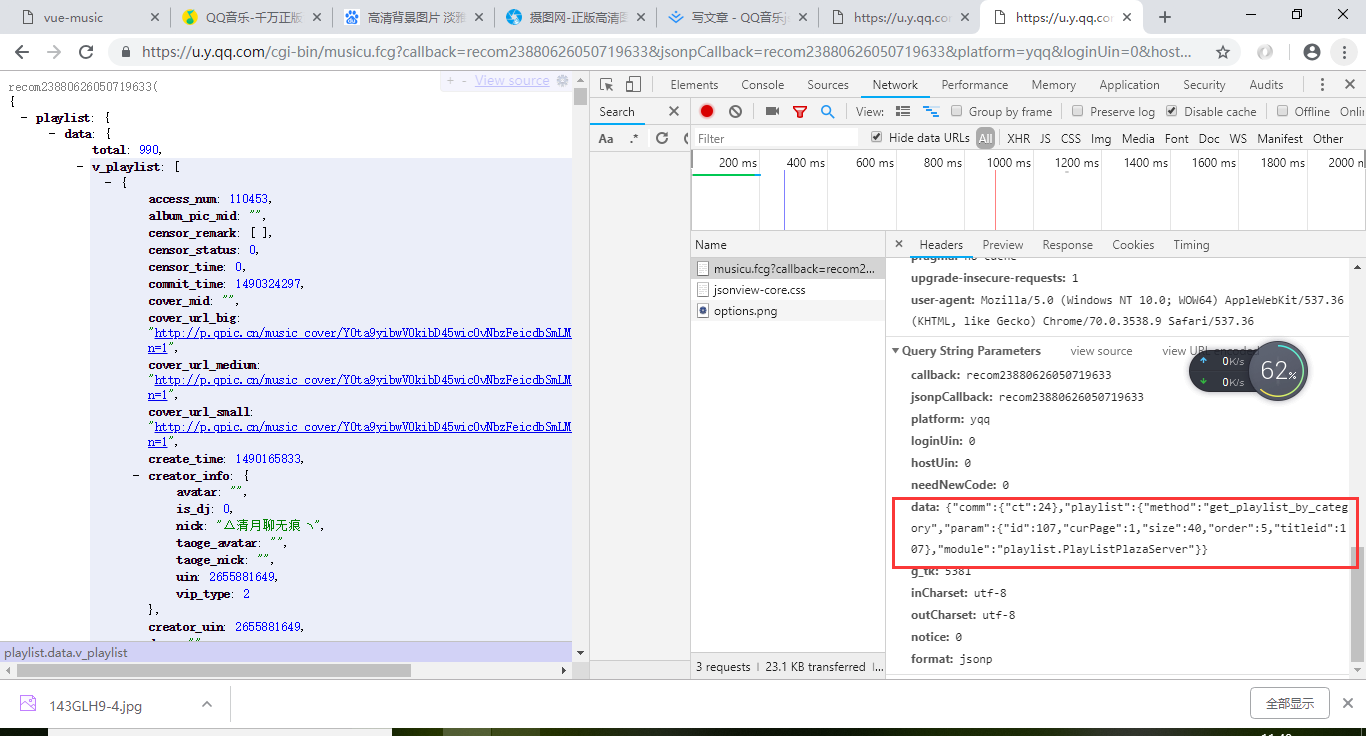Collapse the data JSON node
This screenshot has width=1366, height=736.
[53, 134]
